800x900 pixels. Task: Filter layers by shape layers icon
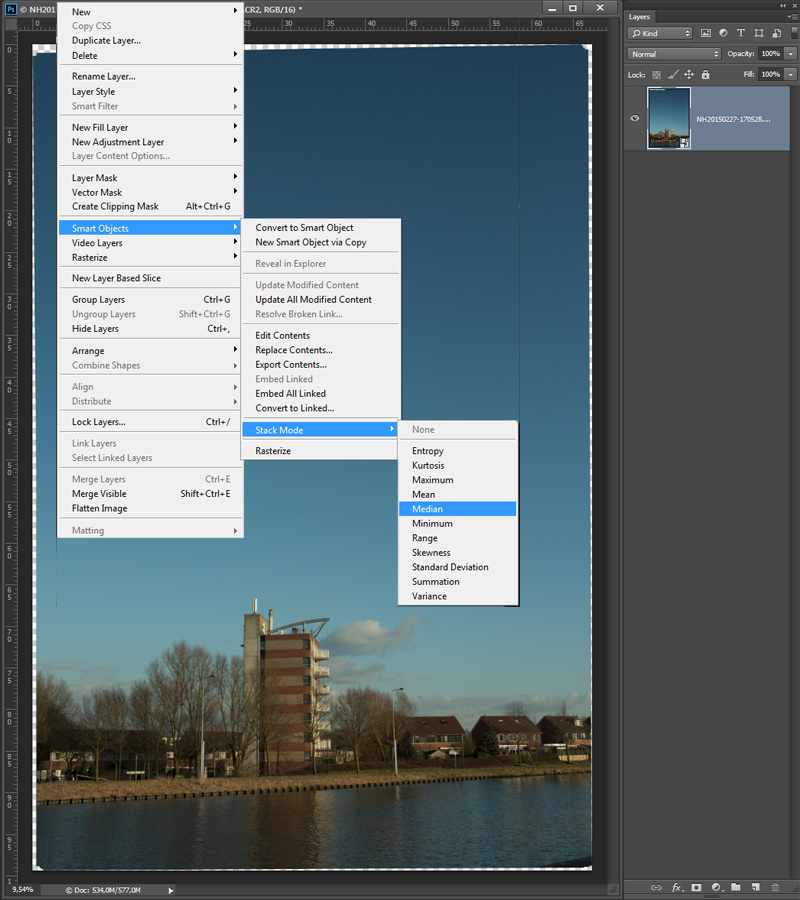coord(759,33)
